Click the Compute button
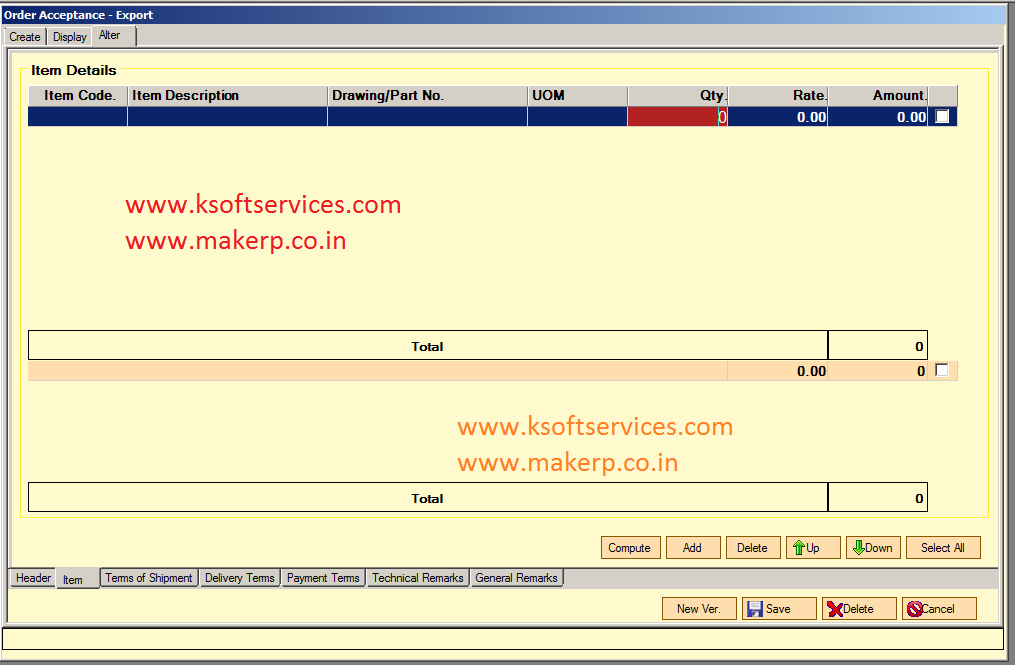This screenshot has height=665, width=1015. coord(629,548)
